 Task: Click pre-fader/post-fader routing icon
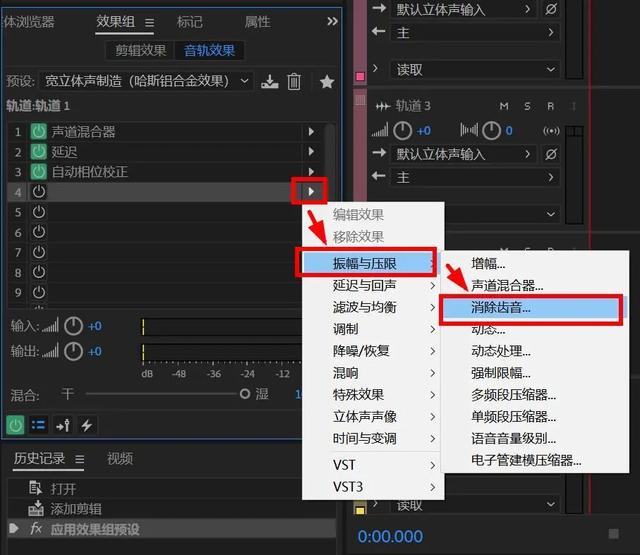coord(63,426)
